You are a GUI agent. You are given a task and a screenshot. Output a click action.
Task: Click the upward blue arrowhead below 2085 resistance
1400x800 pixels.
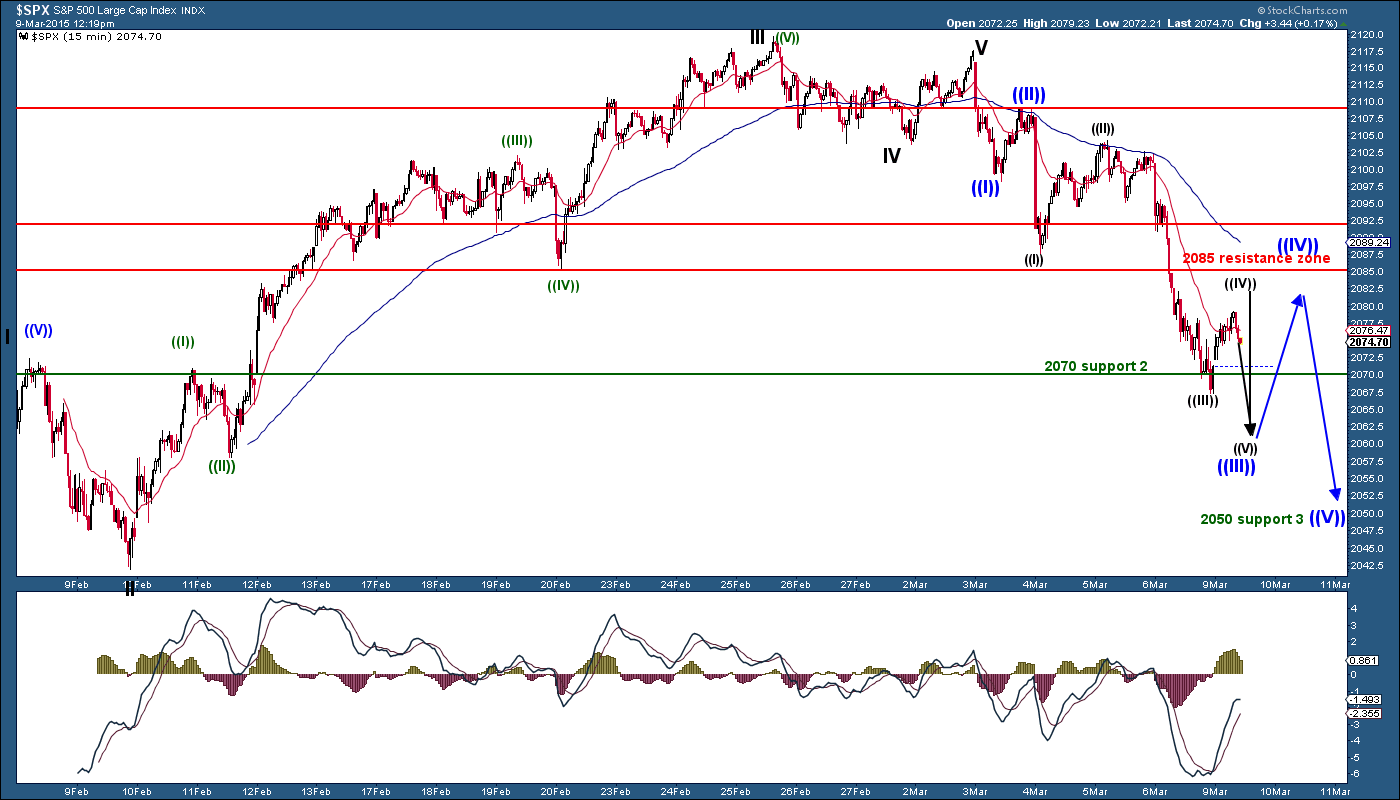pos(1299,301)
